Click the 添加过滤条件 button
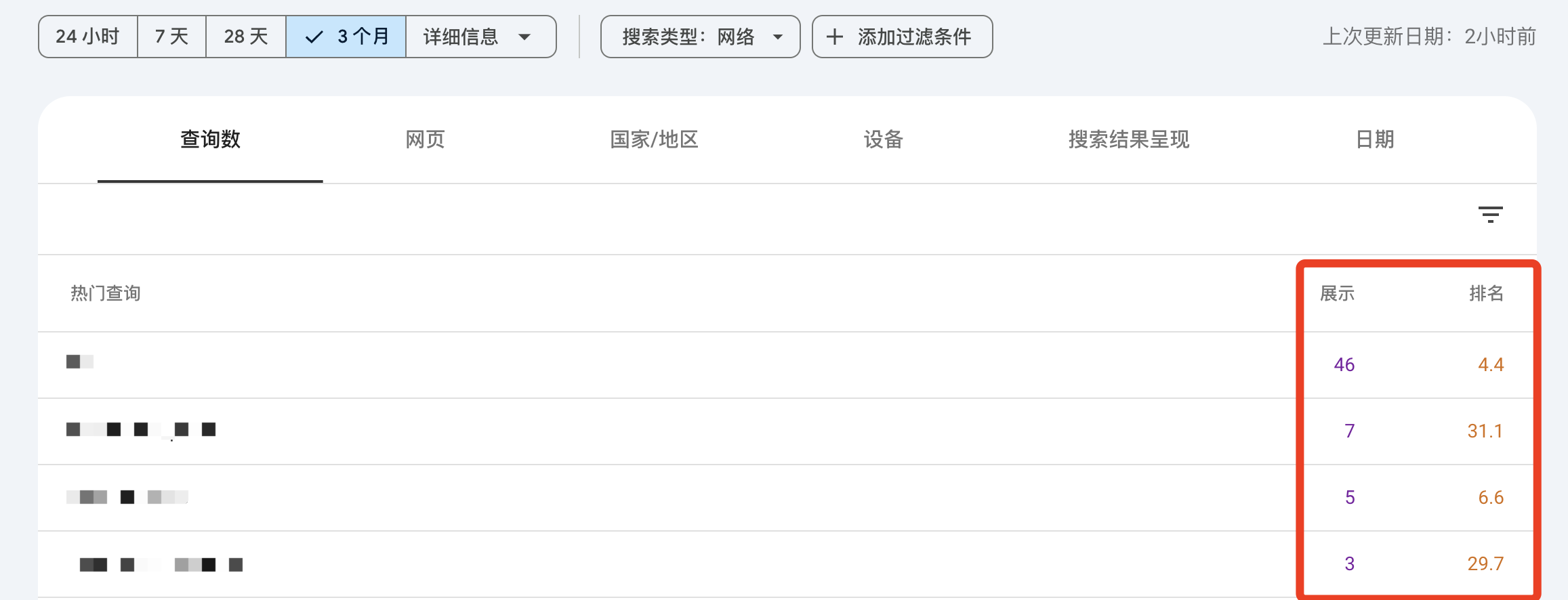The width and height of the screenshot is (1568, 600). pyautogui.click(x=903, y=37)
